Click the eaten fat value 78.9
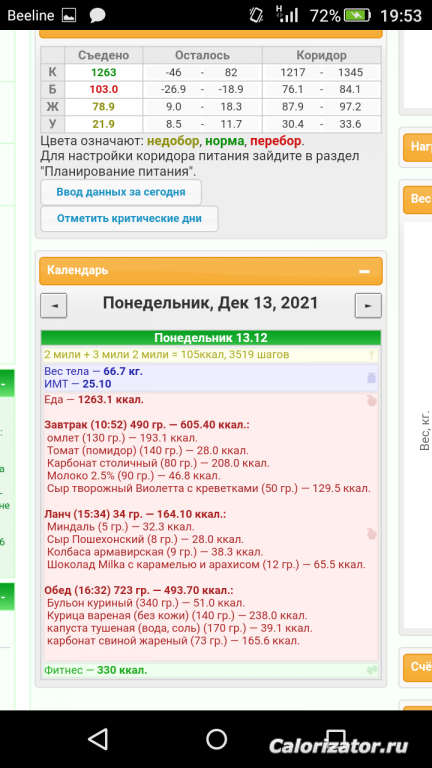This screenshot has height=768, width=432. [103, 107]
